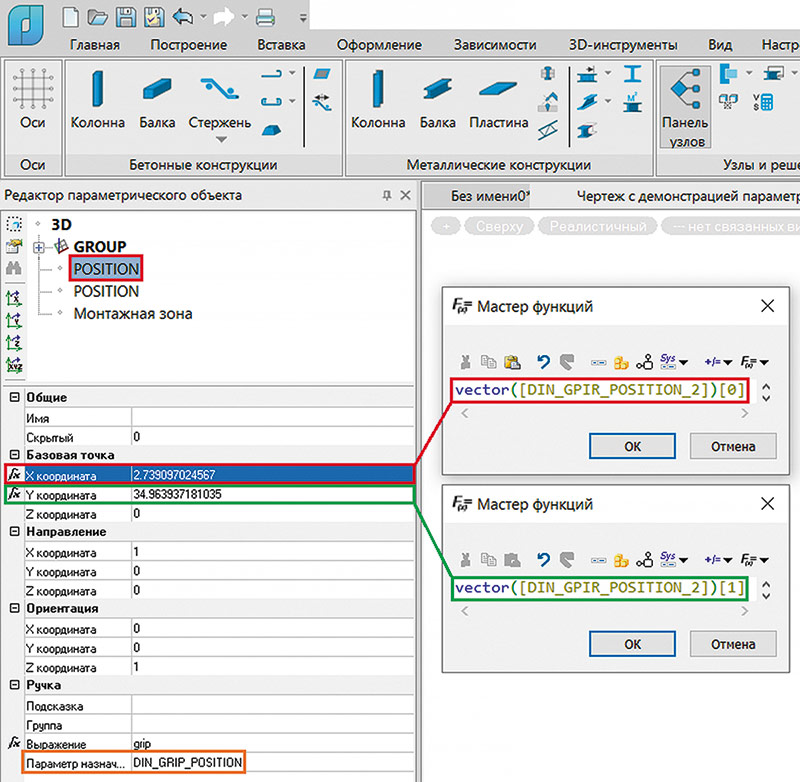Select the 3D root tree node
The height and width of the screenshot is (782, 800).
[x=61, y=224]
